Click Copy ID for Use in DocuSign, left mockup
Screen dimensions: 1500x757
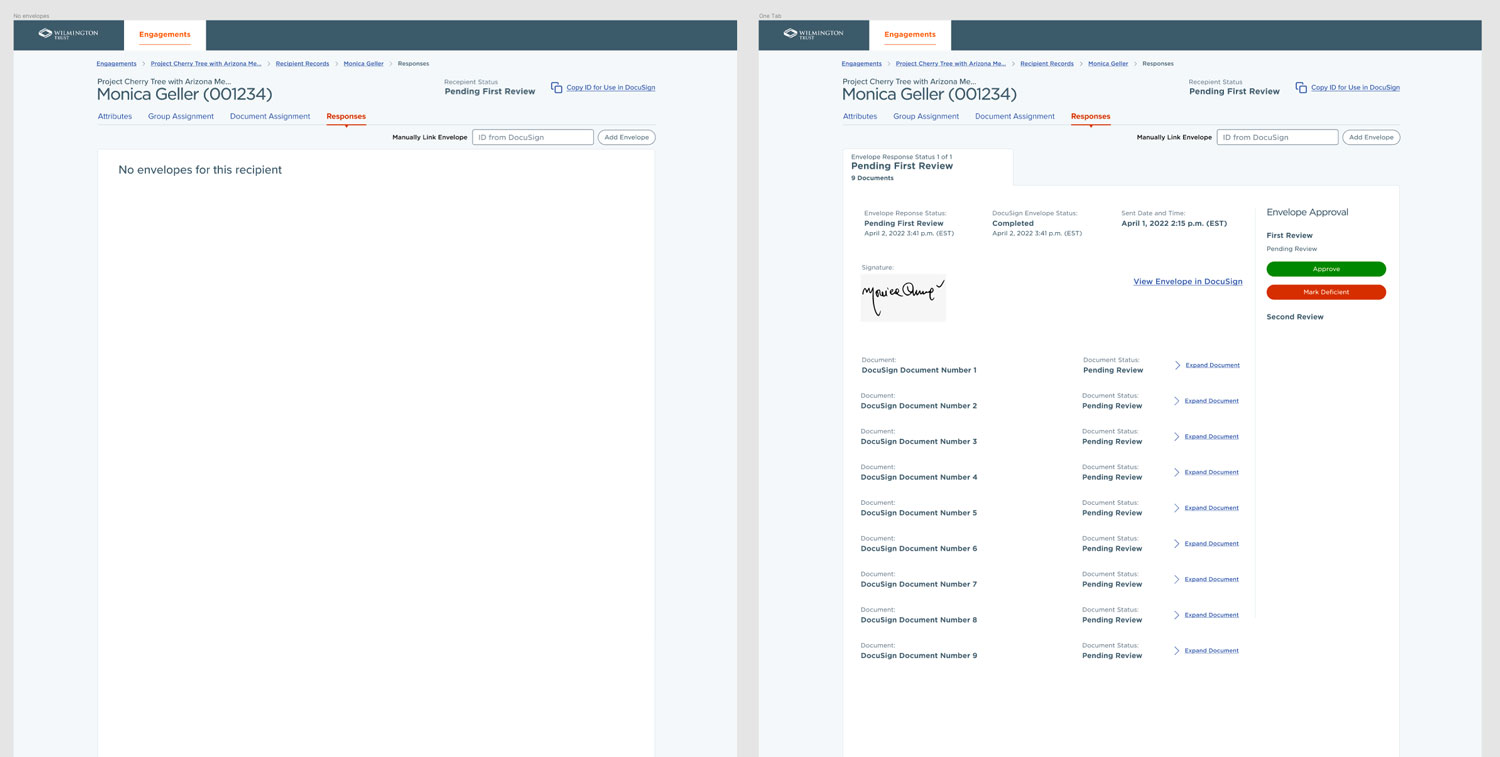click(x=611, y=88)
